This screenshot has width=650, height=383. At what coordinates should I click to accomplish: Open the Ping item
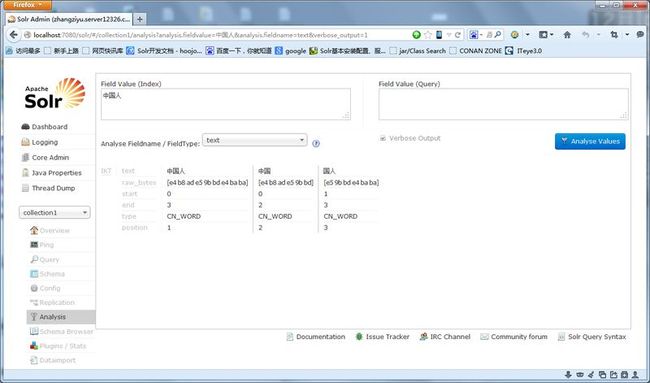pyautogui.click(x=42, y=245)
